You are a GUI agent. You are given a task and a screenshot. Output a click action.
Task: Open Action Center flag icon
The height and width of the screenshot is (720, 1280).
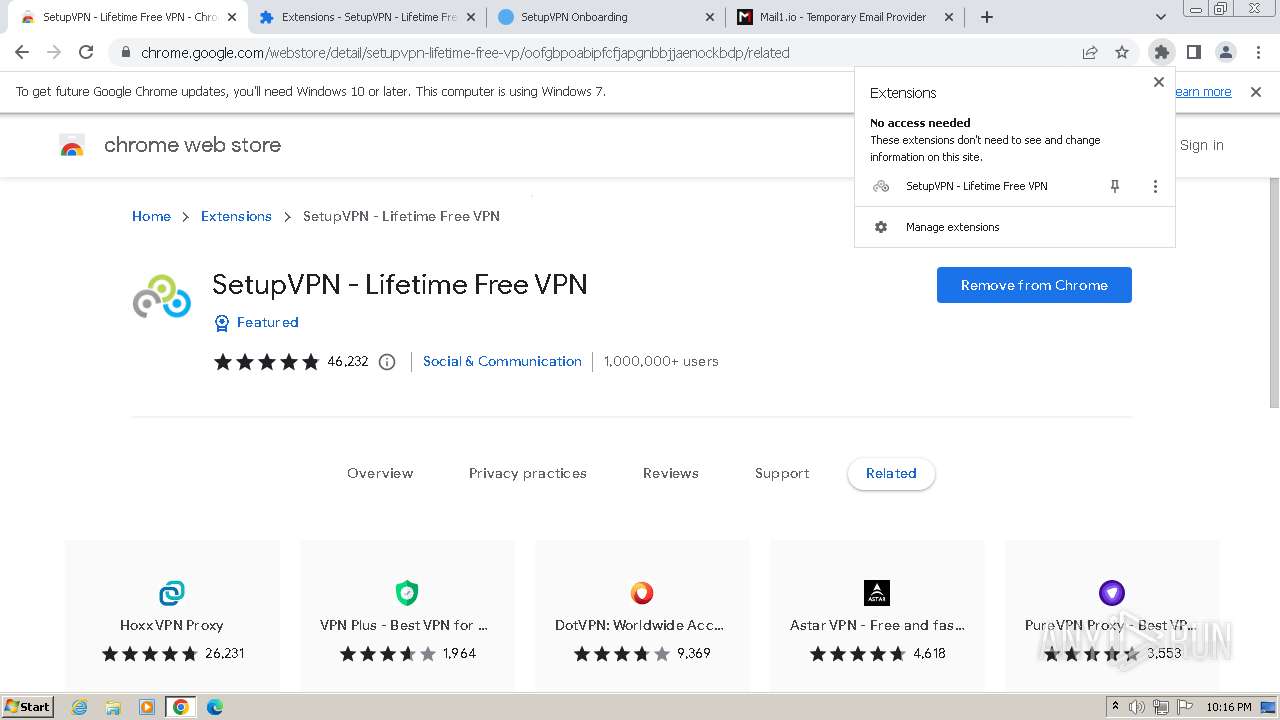coord(1185,707)
